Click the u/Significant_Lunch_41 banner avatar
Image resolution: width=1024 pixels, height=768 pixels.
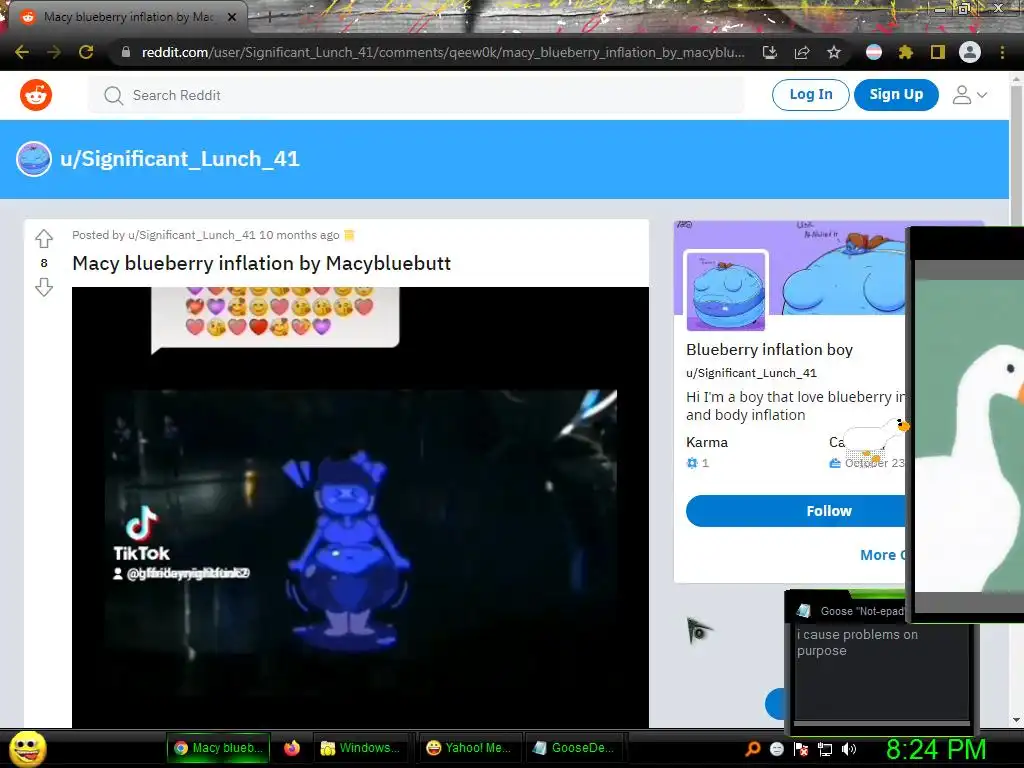34,159
